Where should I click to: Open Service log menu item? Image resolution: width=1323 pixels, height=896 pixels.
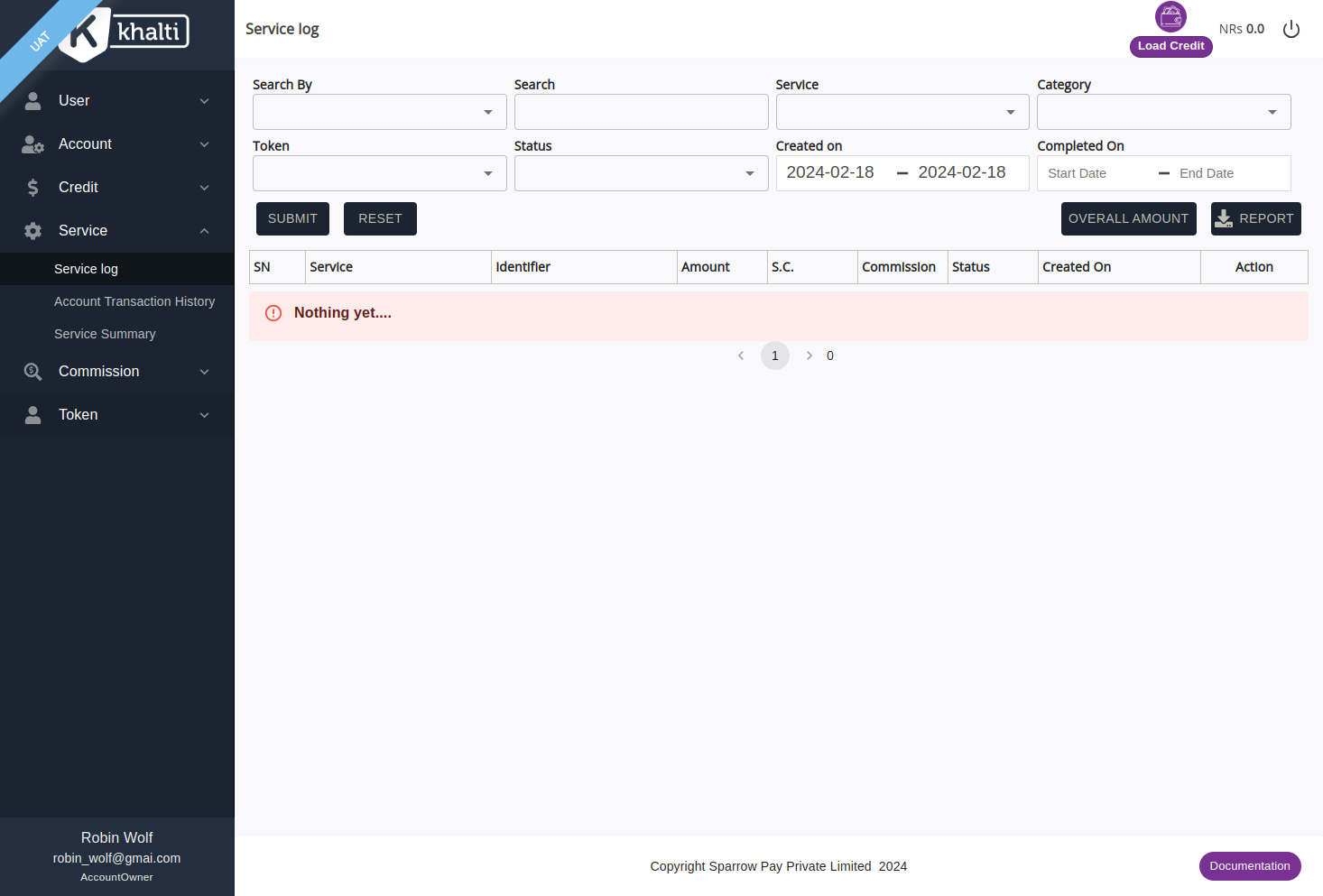117,269
